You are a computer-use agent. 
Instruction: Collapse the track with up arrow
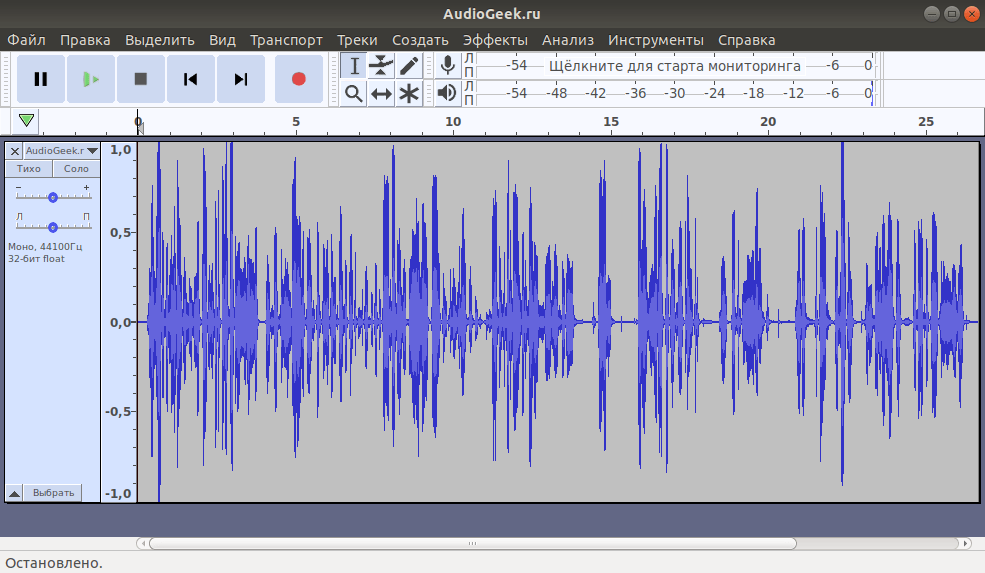click(x=14, y=493)
